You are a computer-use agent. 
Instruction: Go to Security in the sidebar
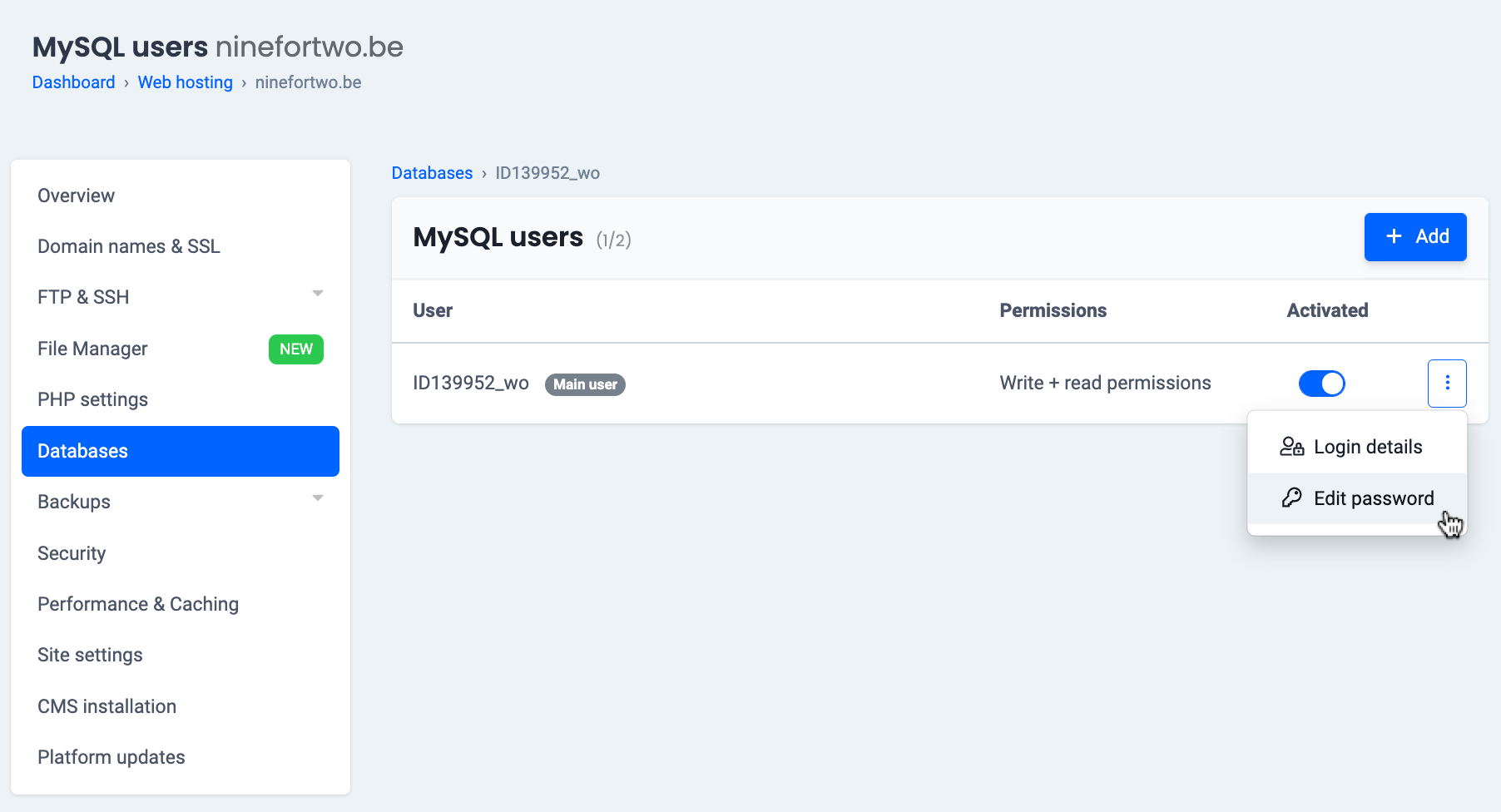tap(72, 553)
